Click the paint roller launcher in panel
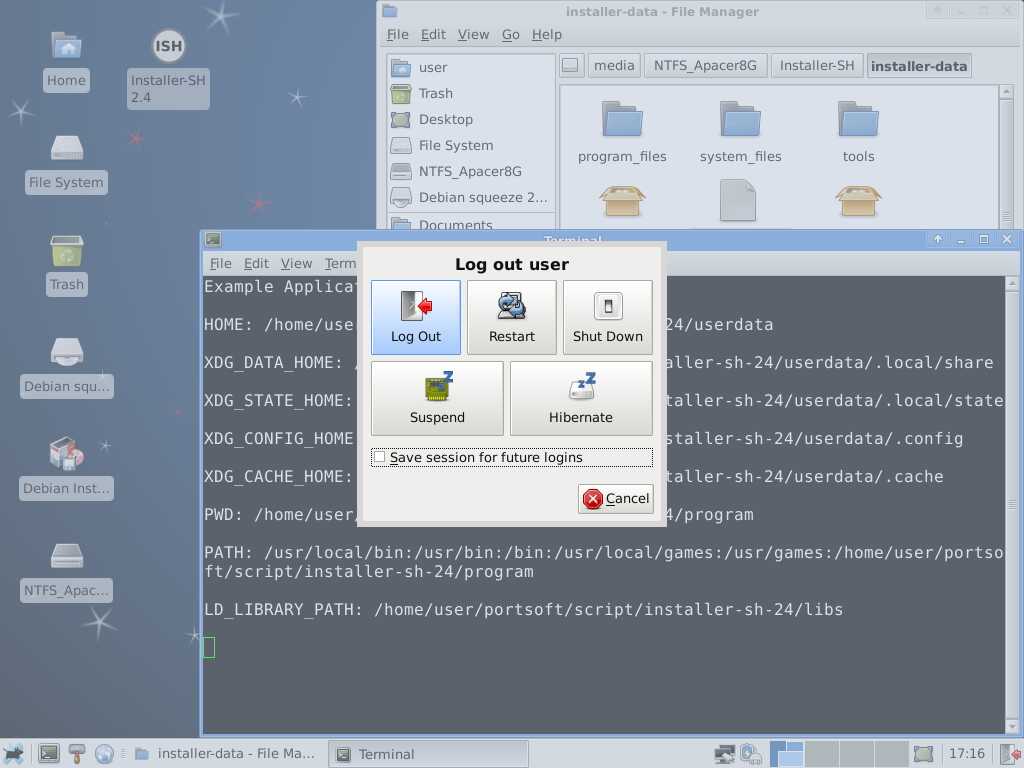 76,754
